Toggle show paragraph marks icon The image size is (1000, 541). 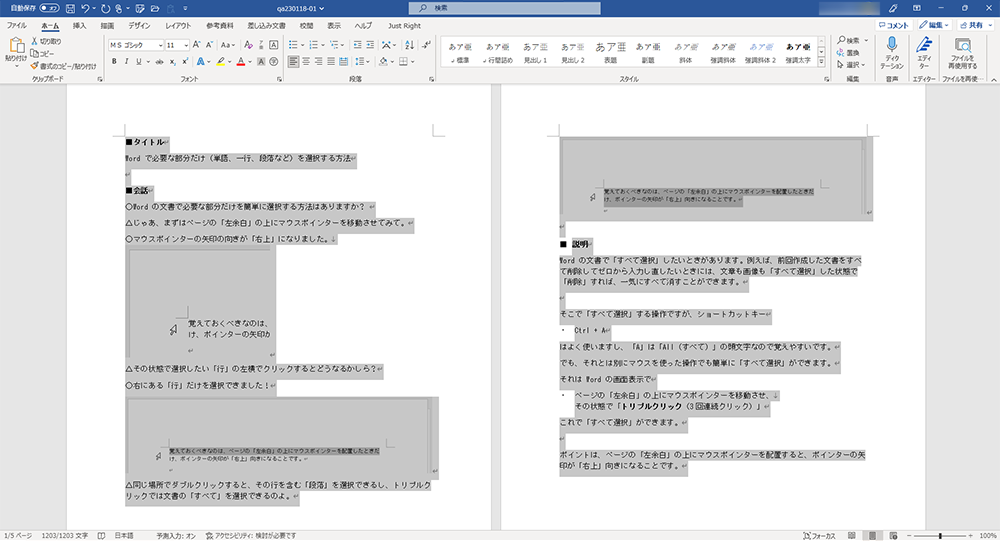coord(426,45)
